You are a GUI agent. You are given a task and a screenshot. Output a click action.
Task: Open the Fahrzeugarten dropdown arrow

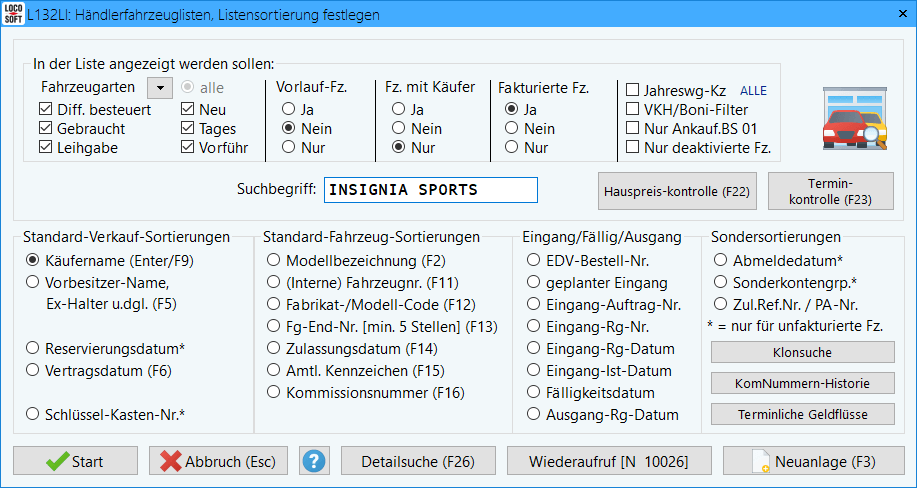pyautogui.click(x=160, y=88)
